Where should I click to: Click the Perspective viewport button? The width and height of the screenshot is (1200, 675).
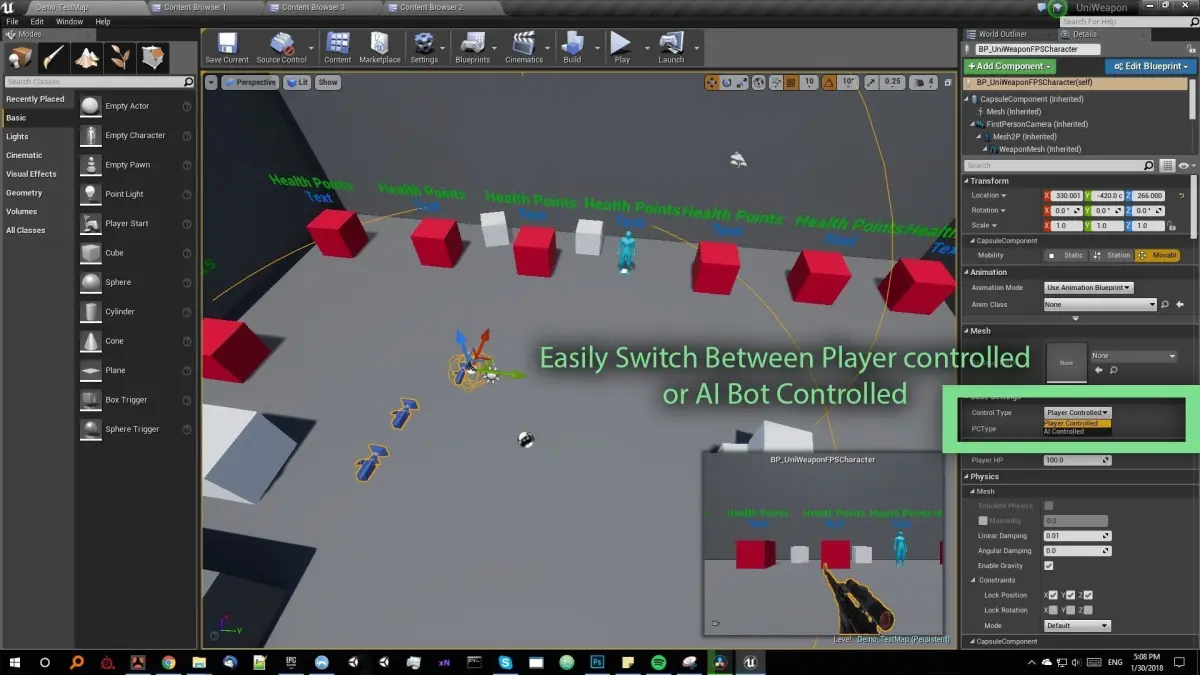click(x=251, y=82)
